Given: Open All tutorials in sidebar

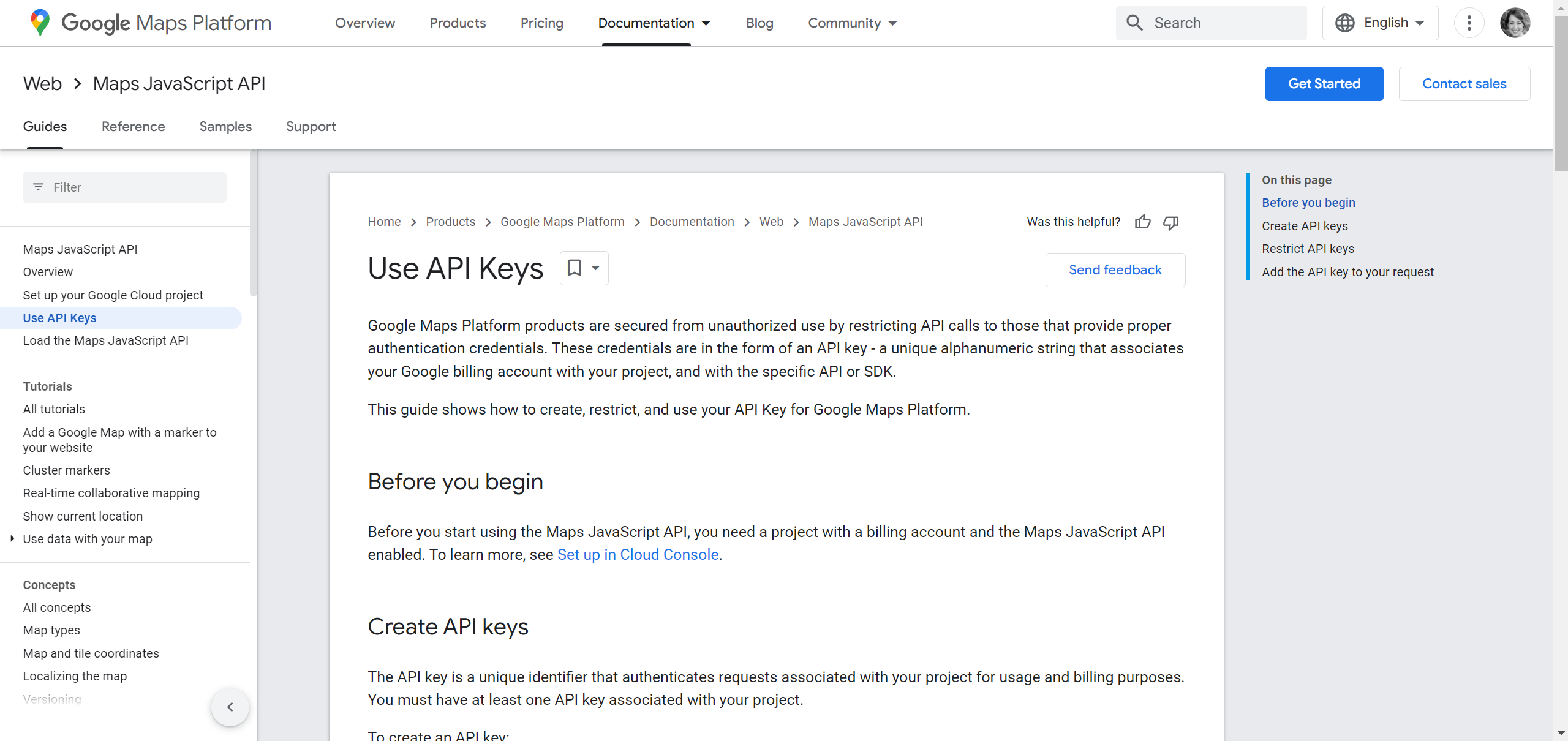Looking at the screenshot, I should click(54, 409).
